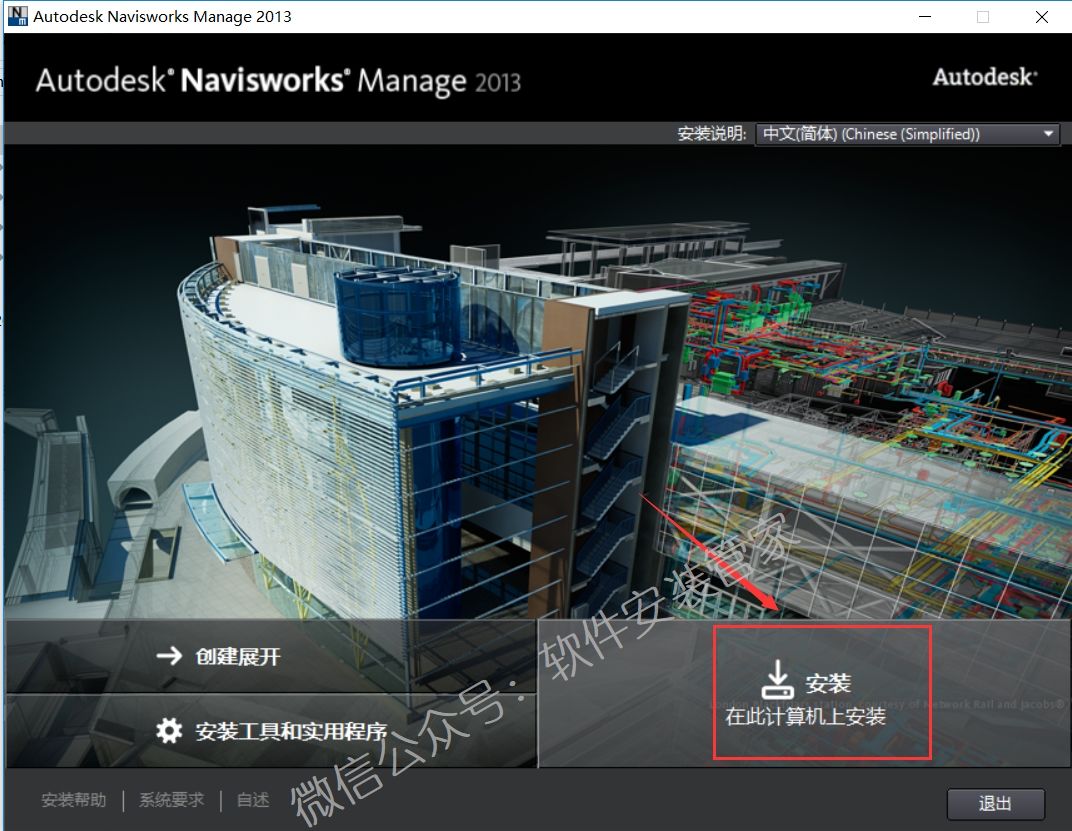Click the Navisworks app icon in title bar
Image resolution: width=1072 pixels, height=831 pixels.
click(x=17, y=16)
